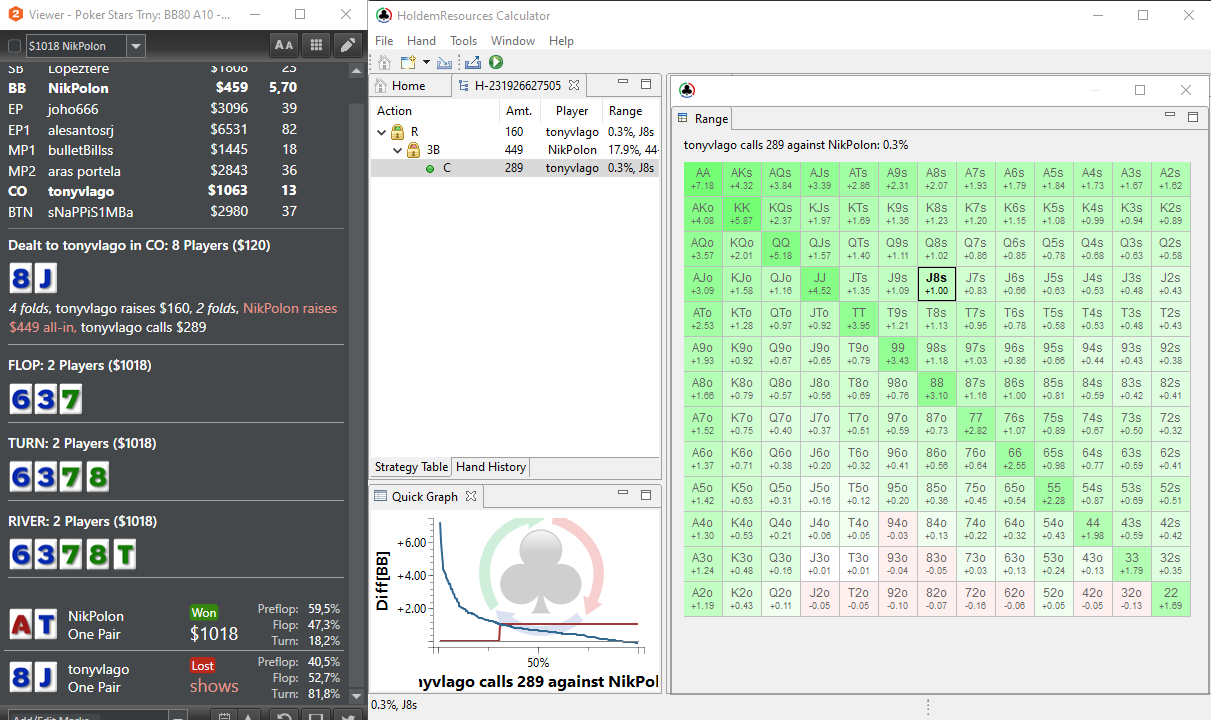Click the Amt. column header
Viewport: 1211px width, 720px height.
coord(519,111)
